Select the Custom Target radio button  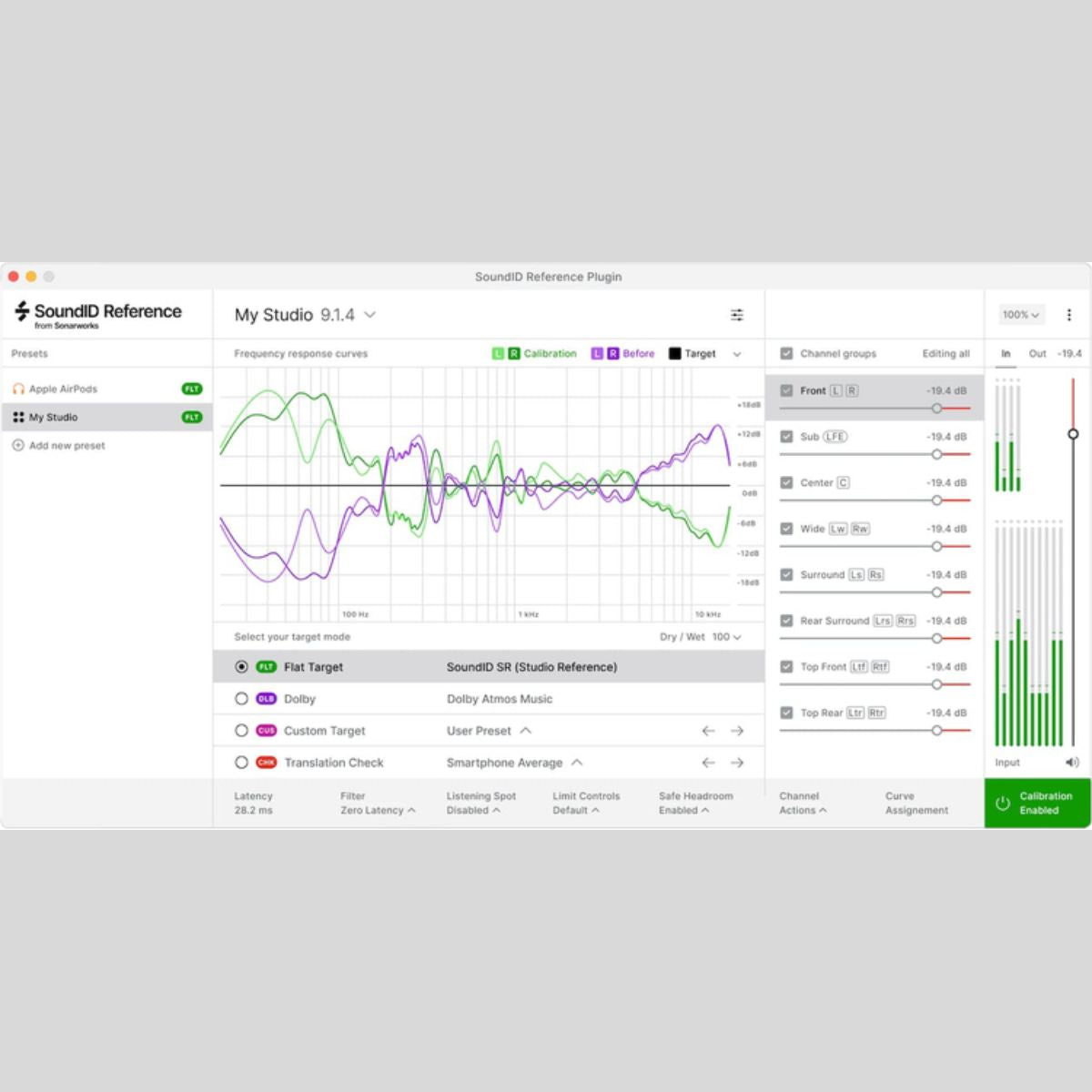tap(241, 731)
